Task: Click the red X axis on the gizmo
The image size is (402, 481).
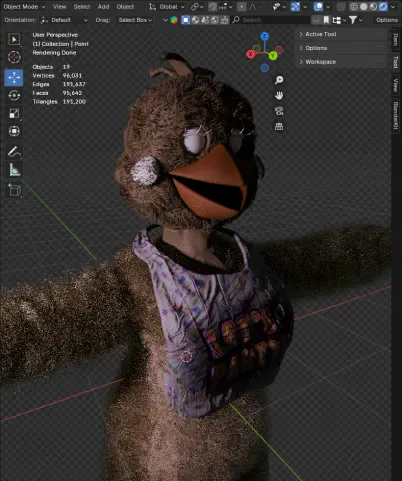Action: pyautogui.click(x=250, y=54)
